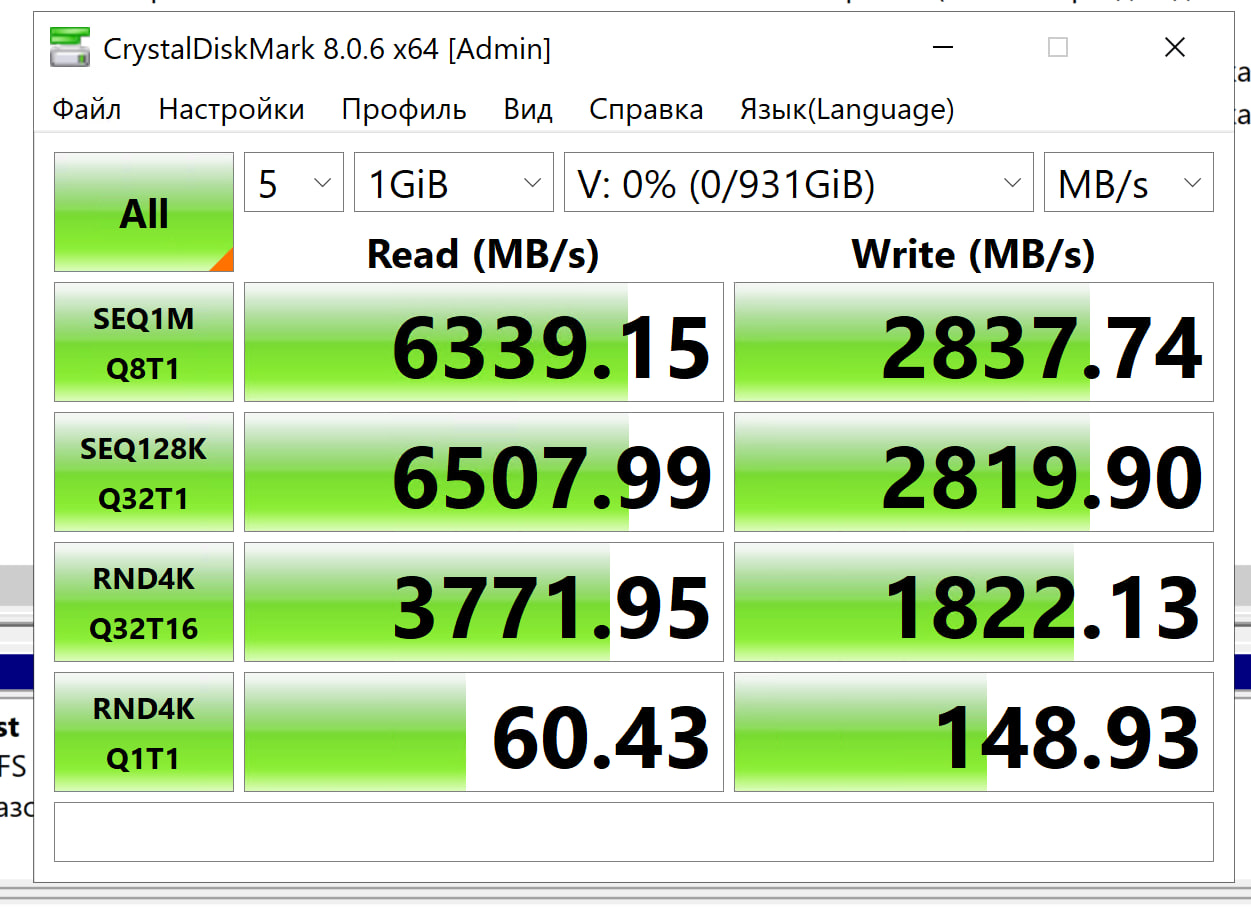Open the drive selector showing V: 0% (0/931GiB)

click(799, 183)
